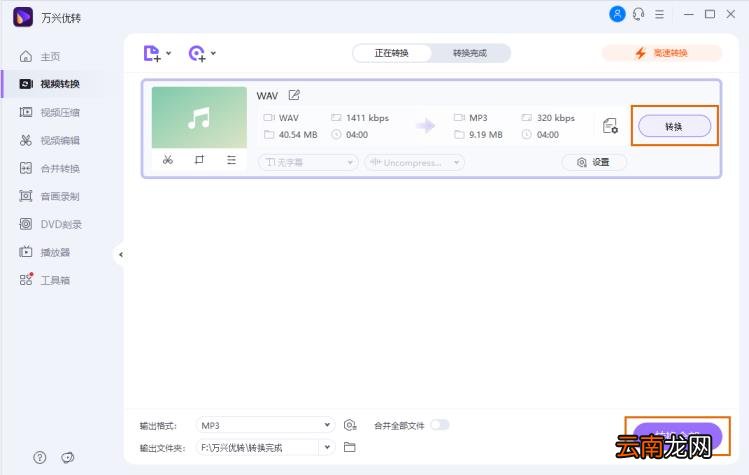Click the add file icon
Image resolution: width=749 pixels, height=475 pixels.
coord(152,54)
